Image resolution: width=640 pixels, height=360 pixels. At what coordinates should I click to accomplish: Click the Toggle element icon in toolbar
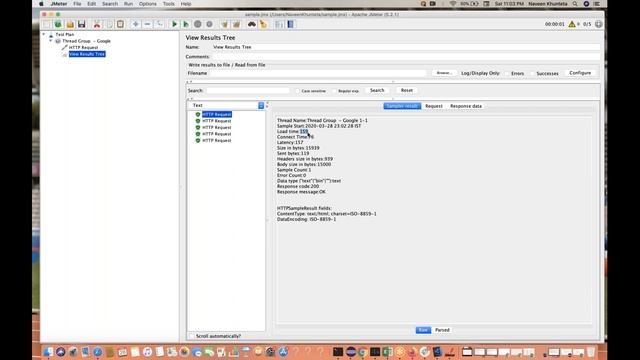point(159,24)
